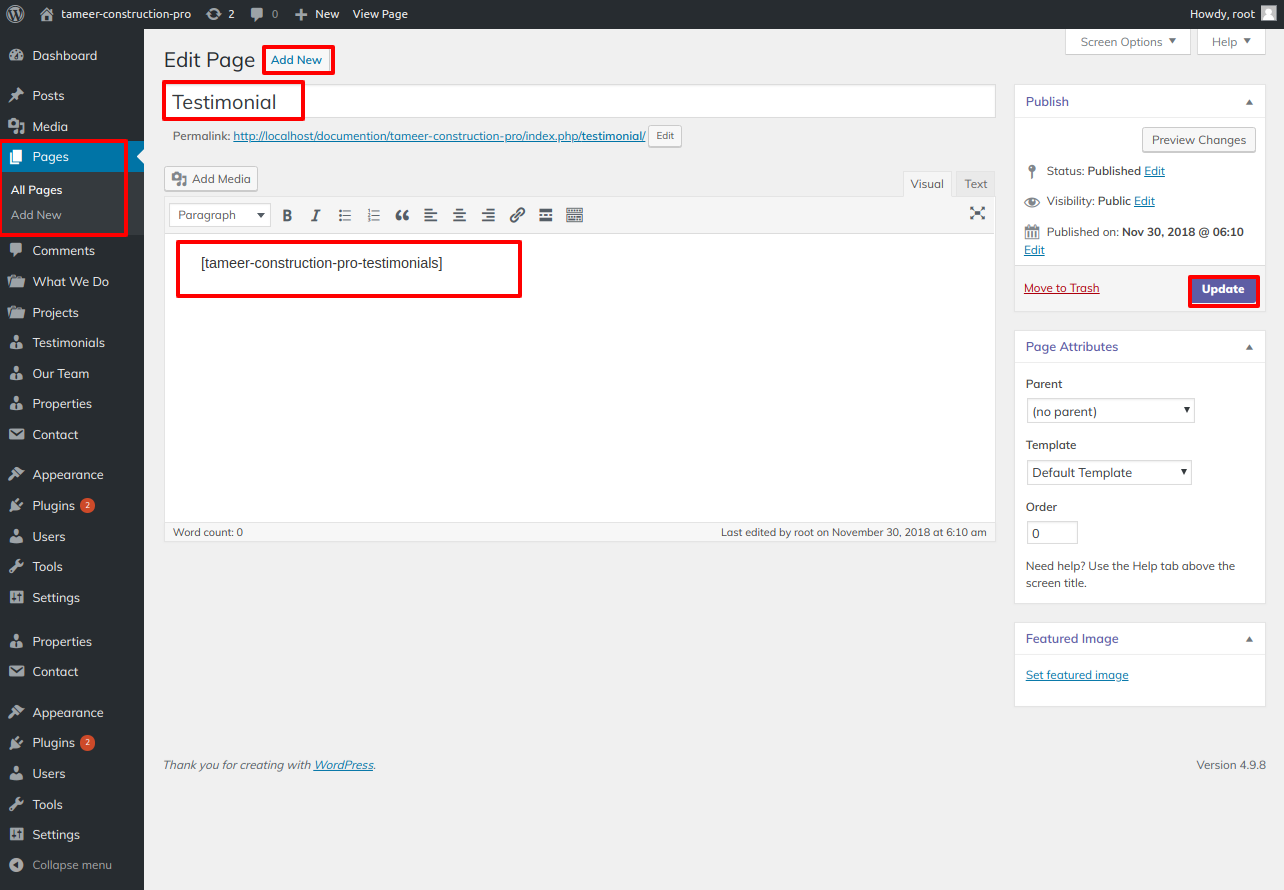
Task: Click the Update button
Action: click(1223, 290)
